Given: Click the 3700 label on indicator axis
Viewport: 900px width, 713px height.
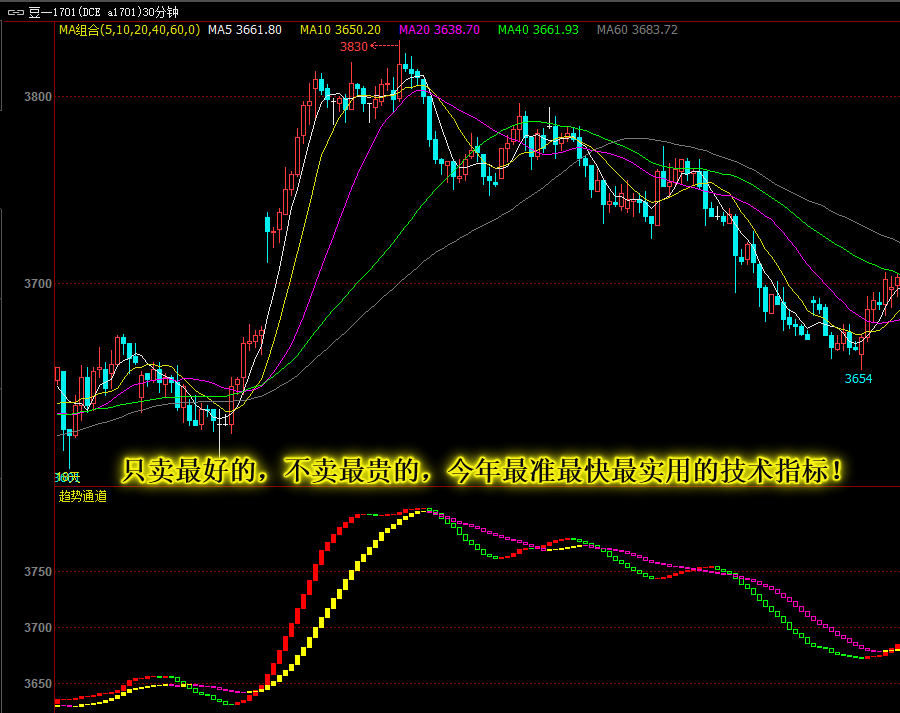Looking at the screenshot, I should point(38,628).
